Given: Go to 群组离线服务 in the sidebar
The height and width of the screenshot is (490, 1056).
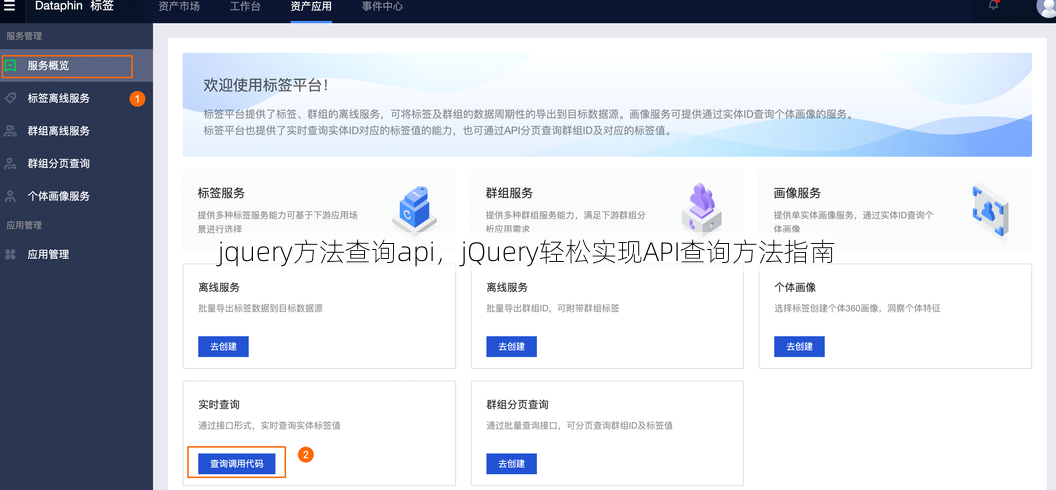Looking at the screenshot, I should tap(76, 131).
